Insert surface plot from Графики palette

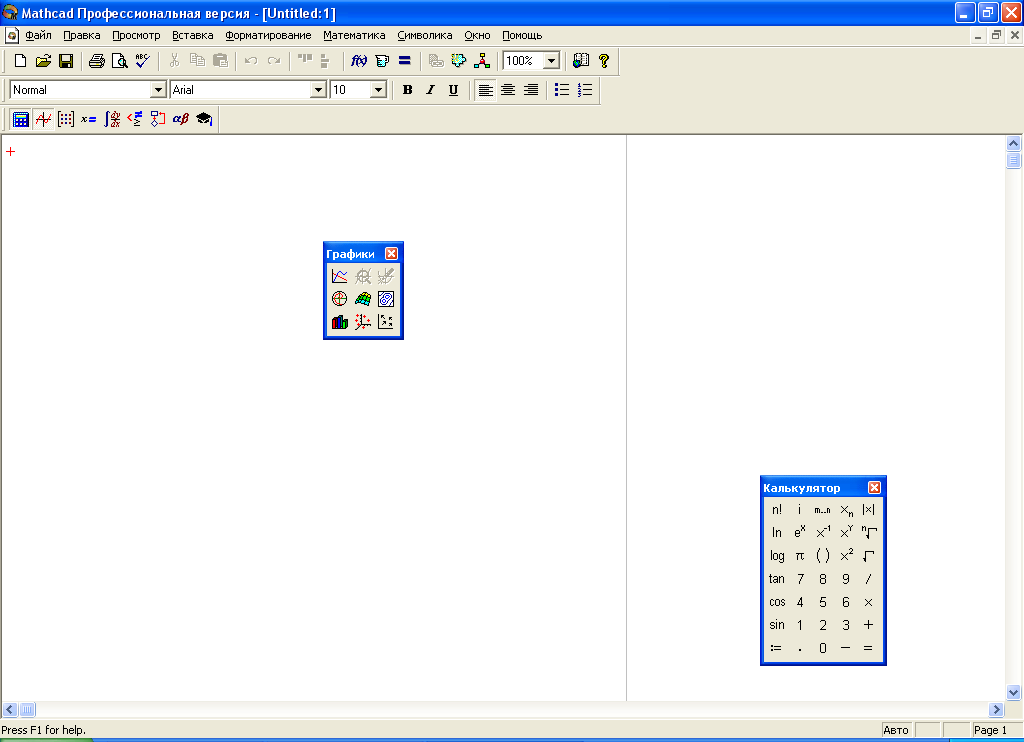[362, 299]
